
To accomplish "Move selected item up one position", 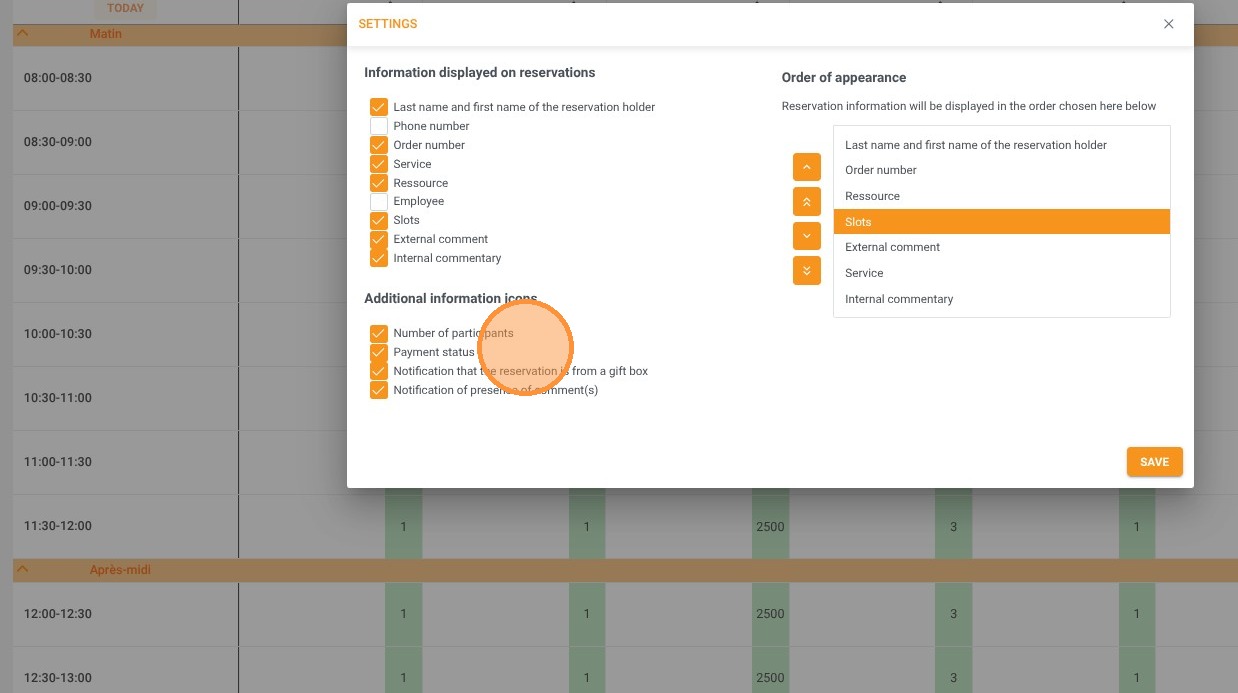I will click(x=806, y=167).
